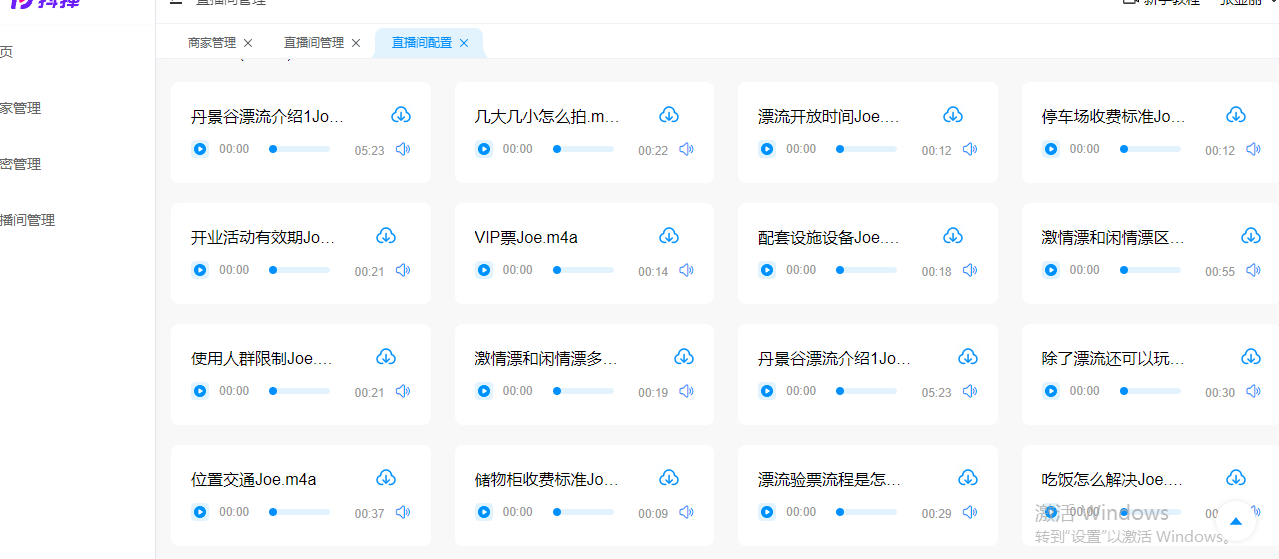Mute the 激情漂和闲情漂多 audio volume

686,391
